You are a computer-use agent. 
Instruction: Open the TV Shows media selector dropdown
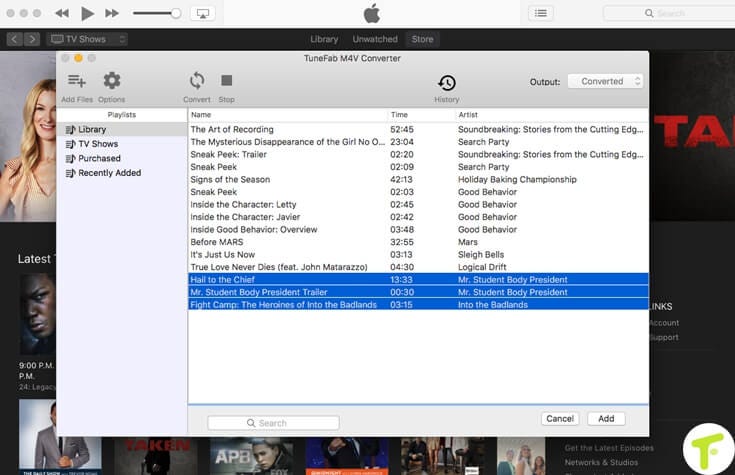(x=87, y=39)
